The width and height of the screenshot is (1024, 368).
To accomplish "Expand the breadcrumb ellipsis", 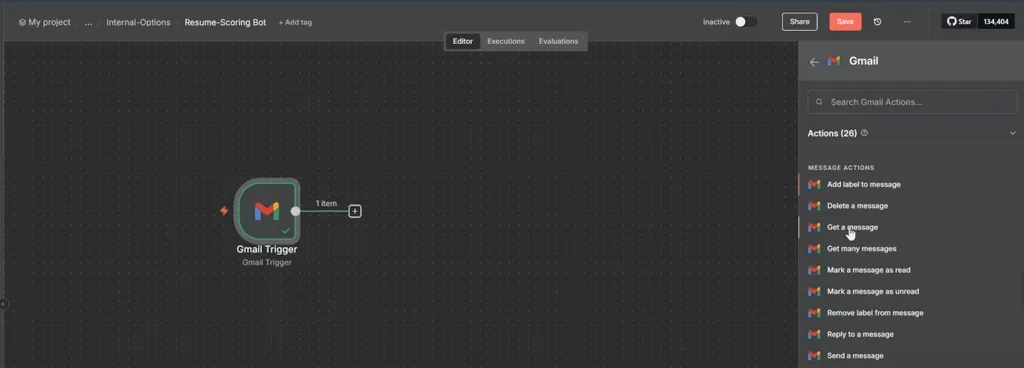I will point(88,22).
